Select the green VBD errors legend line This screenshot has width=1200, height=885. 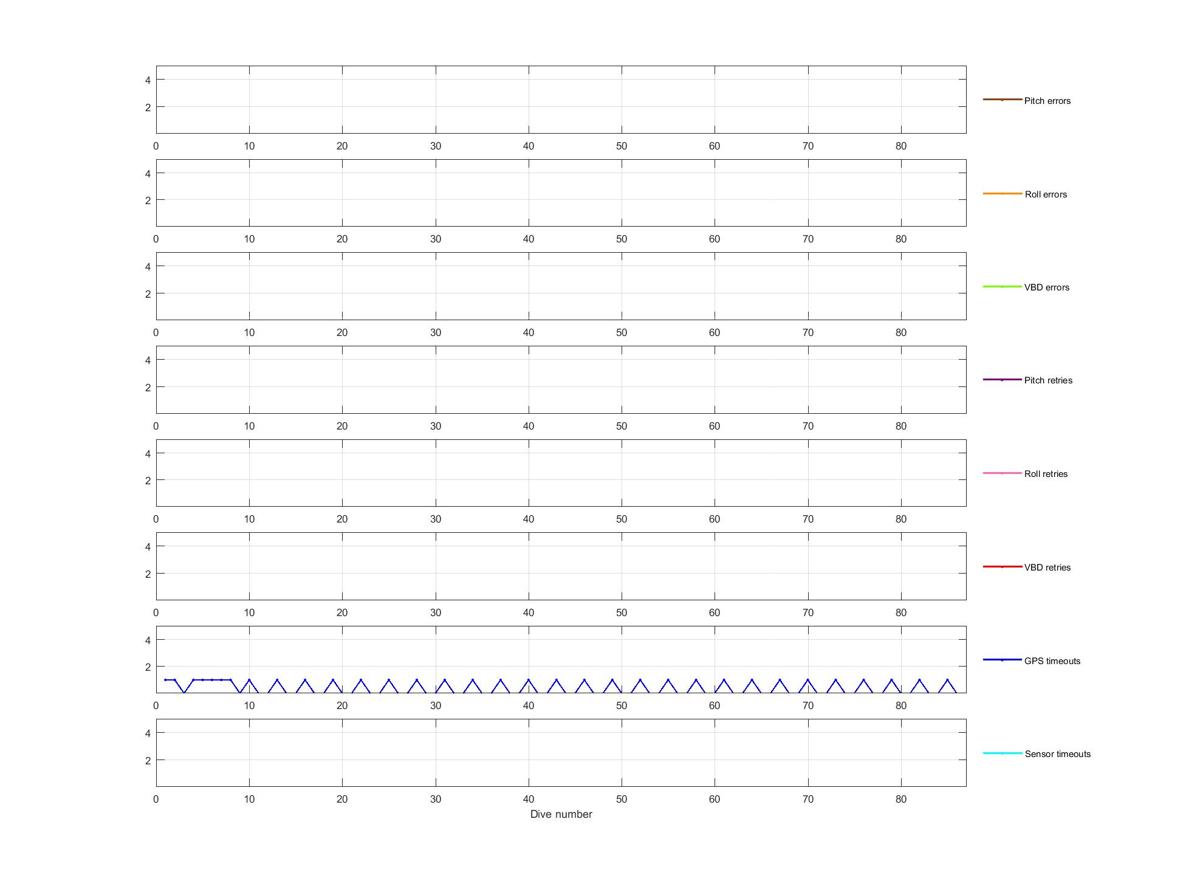pyautogui.click(x=1002, y=286)
